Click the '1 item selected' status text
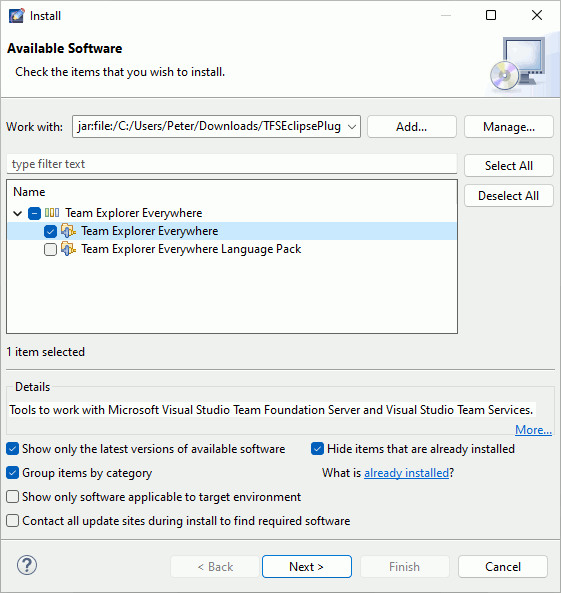561x593 pixels. (46, 352)
